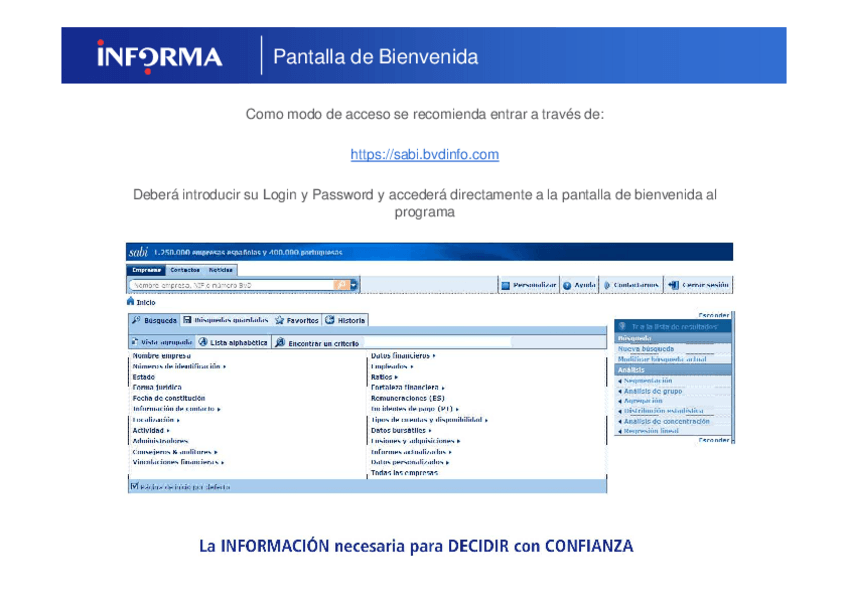Click the Inicio home icon

coord(130,301)
